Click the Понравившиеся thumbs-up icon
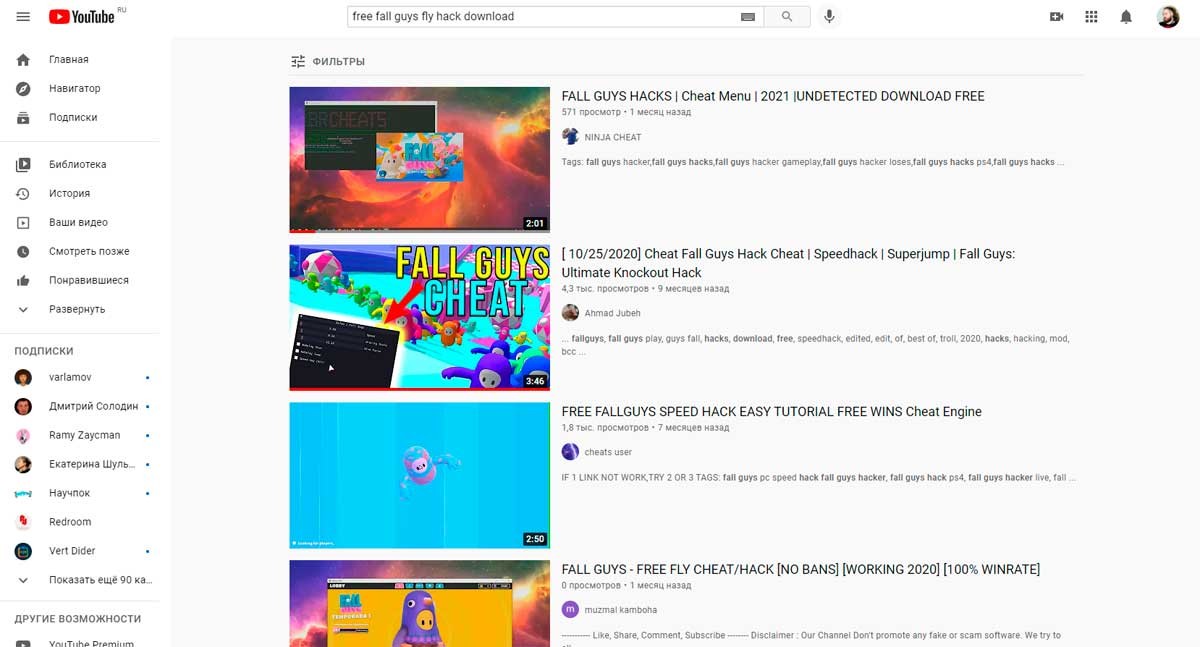Image resolution: width=1200 pixels, height=647 pixels. (x=24, y=280)
